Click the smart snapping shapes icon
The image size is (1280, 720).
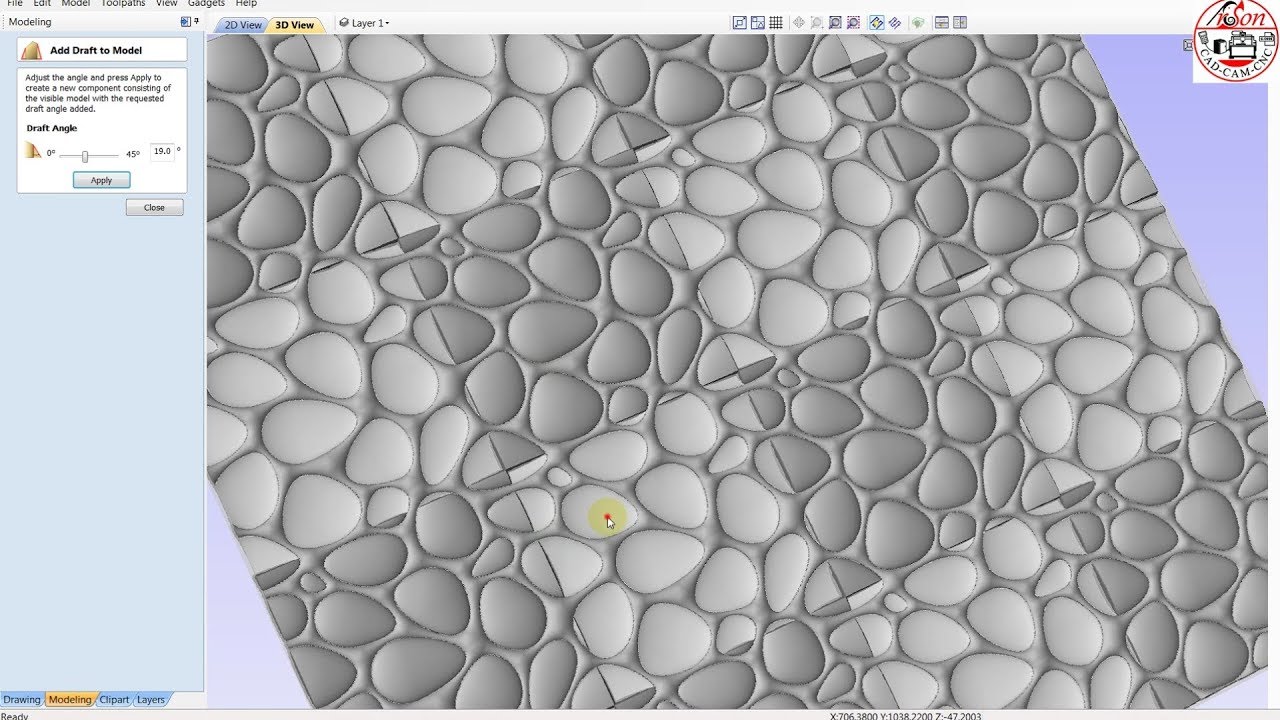coord(758,23)
